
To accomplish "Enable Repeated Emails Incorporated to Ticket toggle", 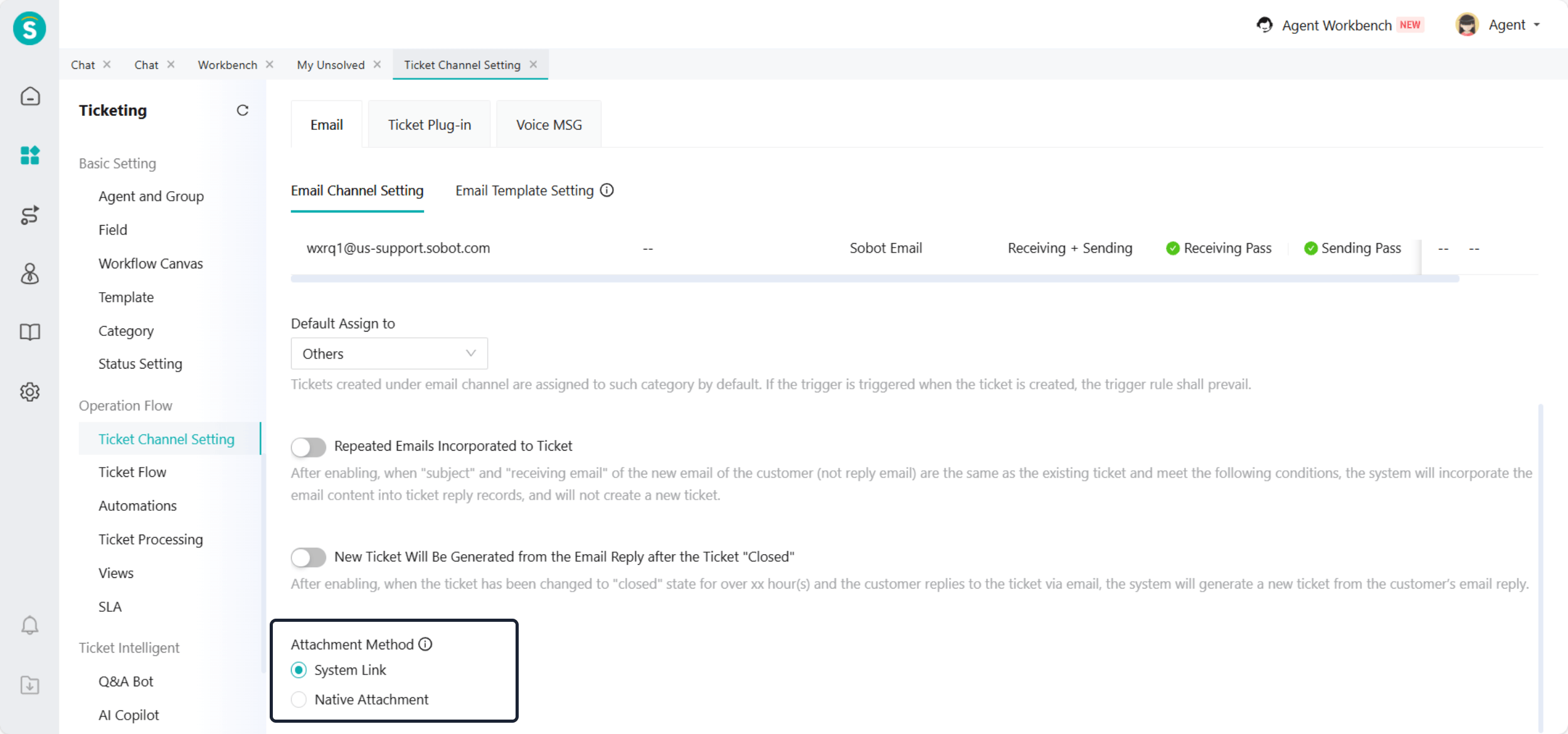I will click(308, 446).
